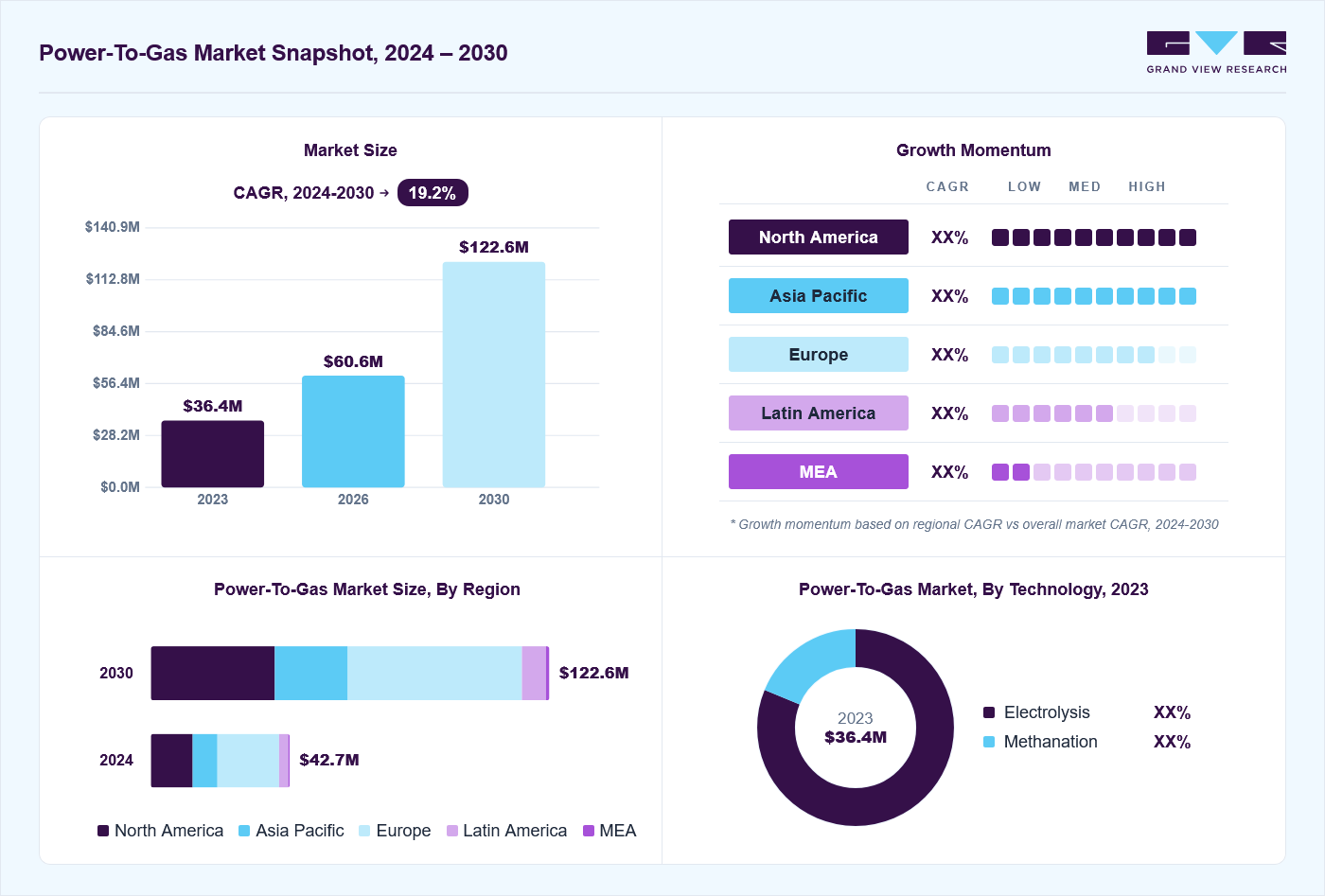Viewport: 1325px width, 896px height.
Task: Click the growth momentum footnote text
Action: pyautogui.click(x=974, y=524)
